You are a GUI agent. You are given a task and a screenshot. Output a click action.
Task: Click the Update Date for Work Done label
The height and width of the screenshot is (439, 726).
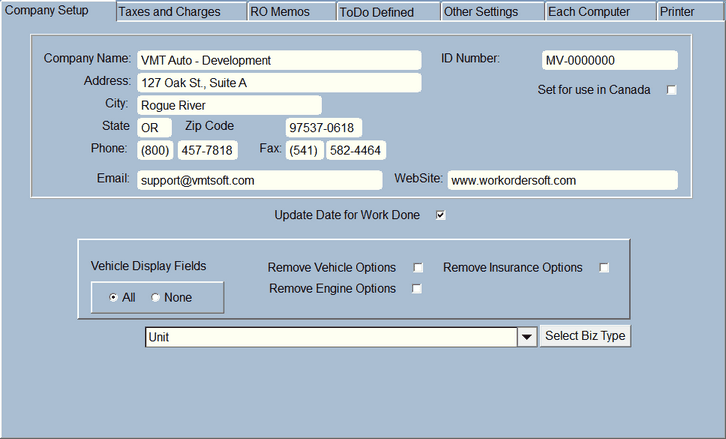coord(347,215)
